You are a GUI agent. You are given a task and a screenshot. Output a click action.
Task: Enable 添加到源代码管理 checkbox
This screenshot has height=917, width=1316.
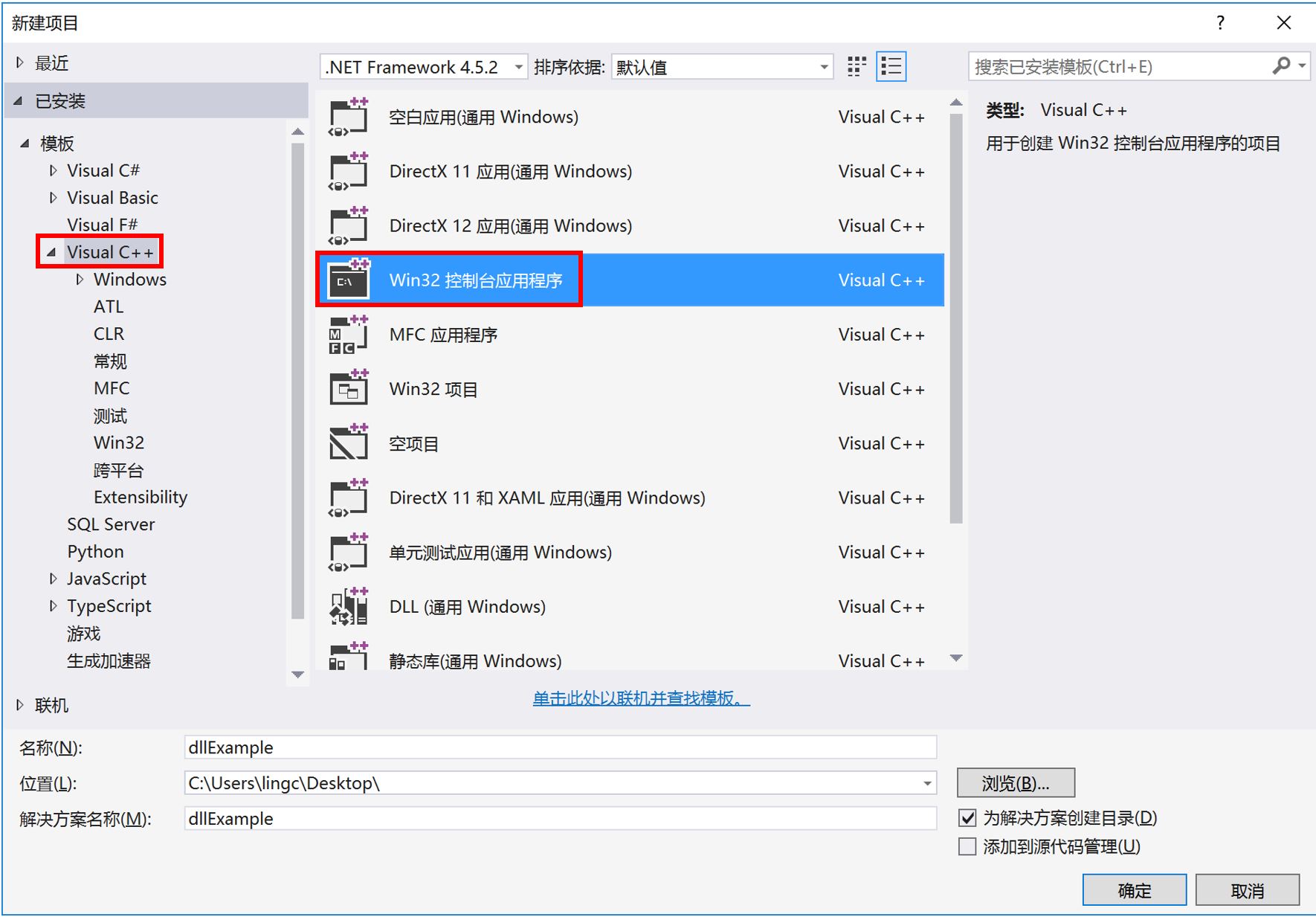click(967, 846)
